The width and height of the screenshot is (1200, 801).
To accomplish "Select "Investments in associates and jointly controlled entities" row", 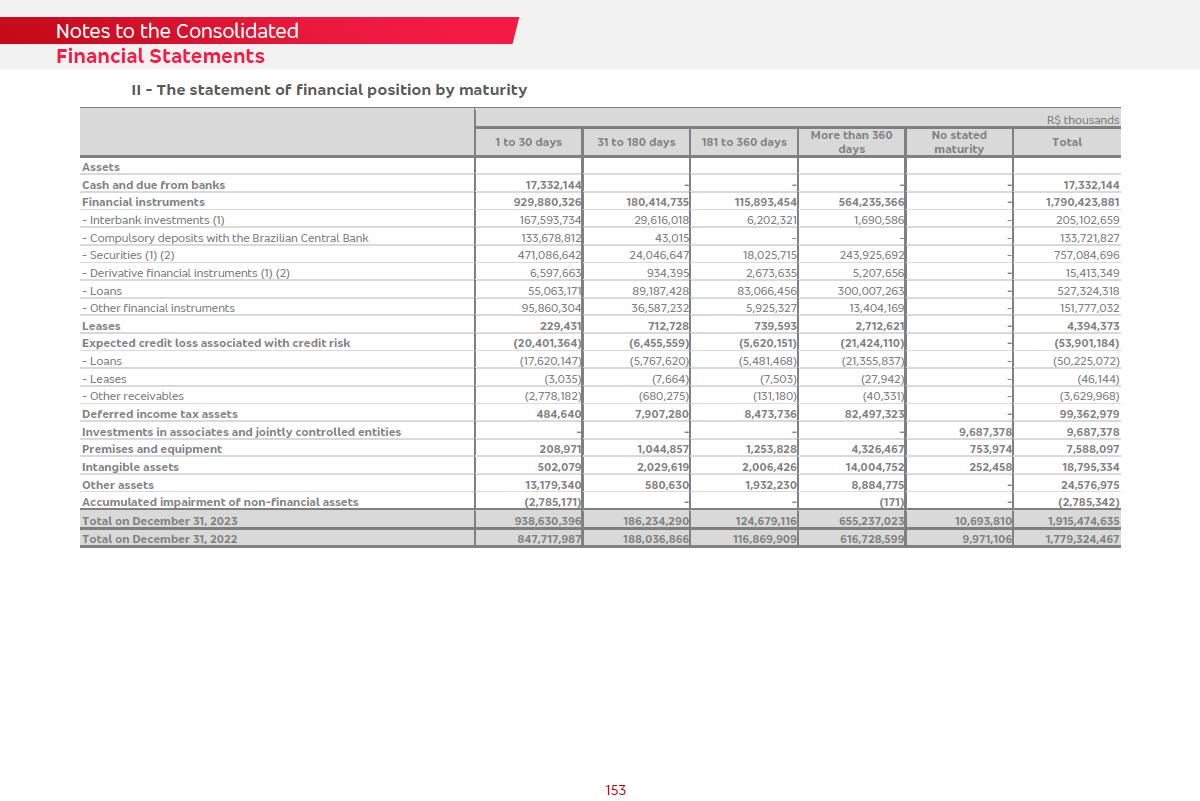I will tap(241, 432).
